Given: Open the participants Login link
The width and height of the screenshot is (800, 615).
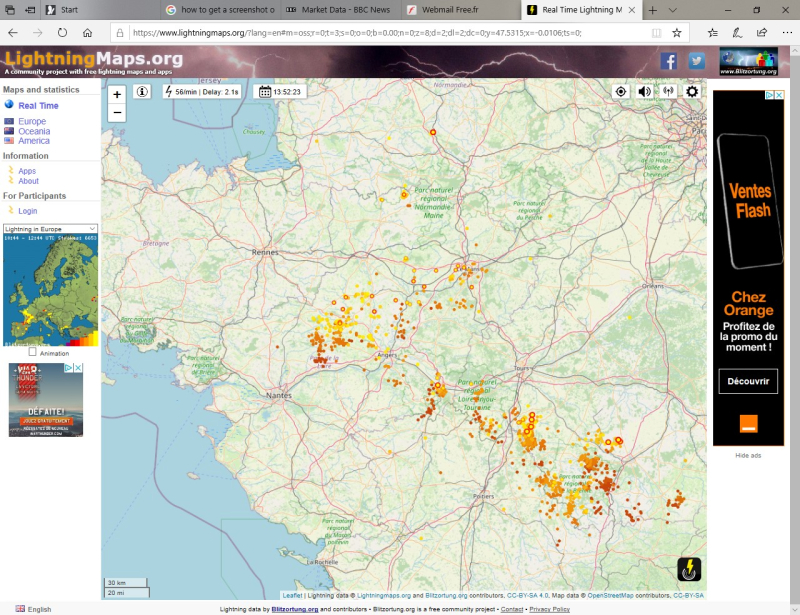Looking at the screenshot, I should pyautogui.click(x=28, y=211).
